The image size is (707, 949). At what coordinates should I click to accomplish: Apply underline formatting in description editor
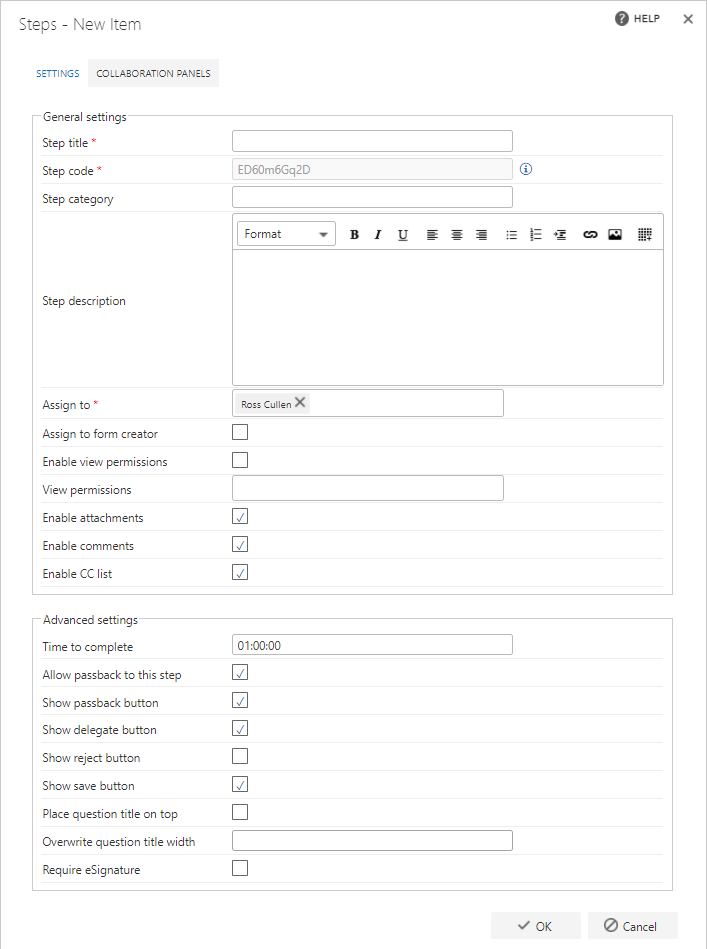[x=403, y=235]
